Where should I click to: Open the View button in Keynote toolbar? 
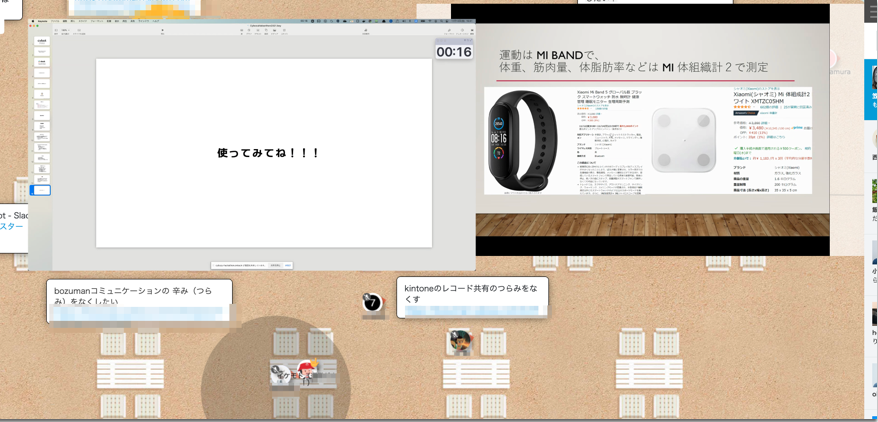click(55, 31)
